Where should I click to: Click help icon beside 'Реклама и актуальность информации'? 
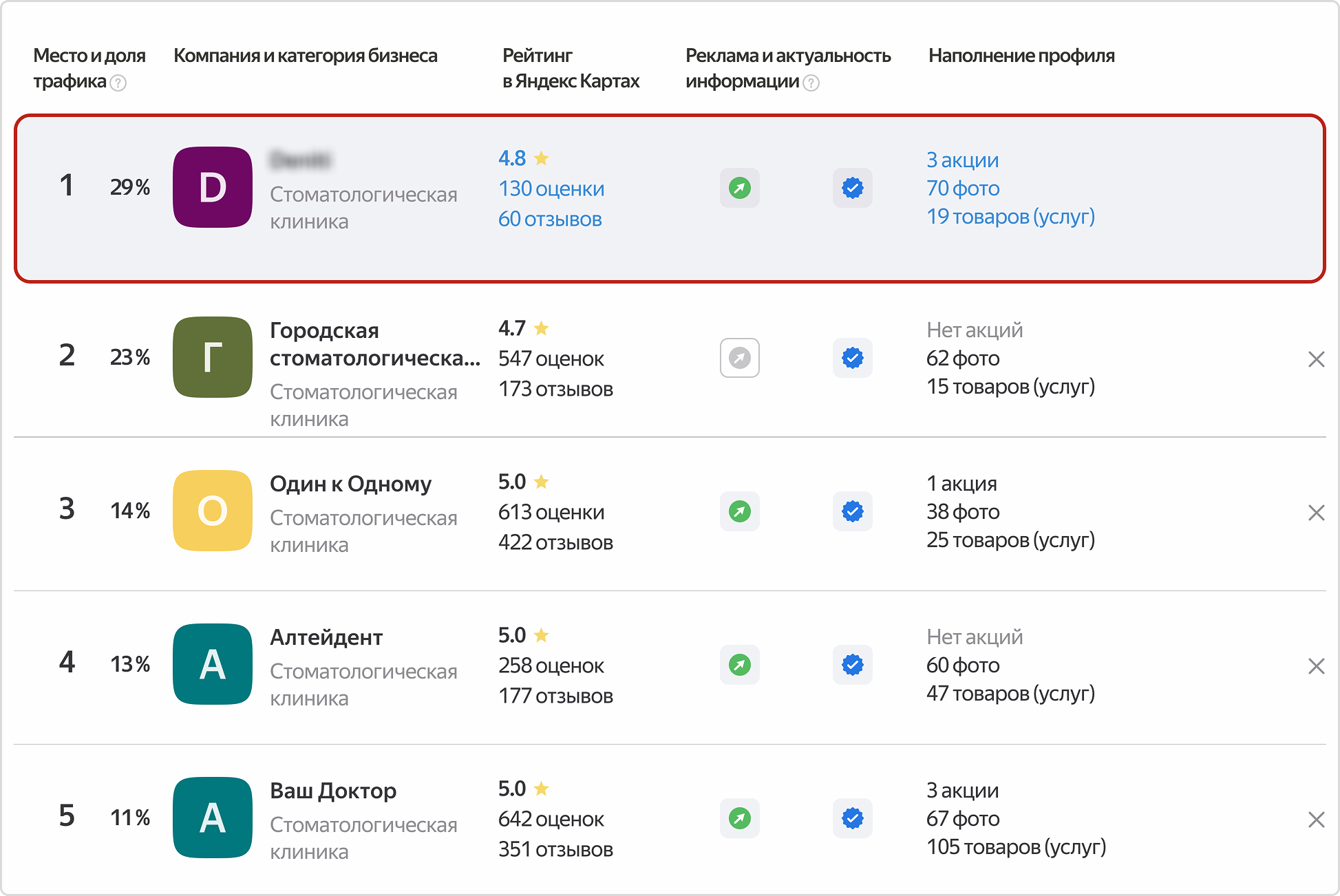811,83
